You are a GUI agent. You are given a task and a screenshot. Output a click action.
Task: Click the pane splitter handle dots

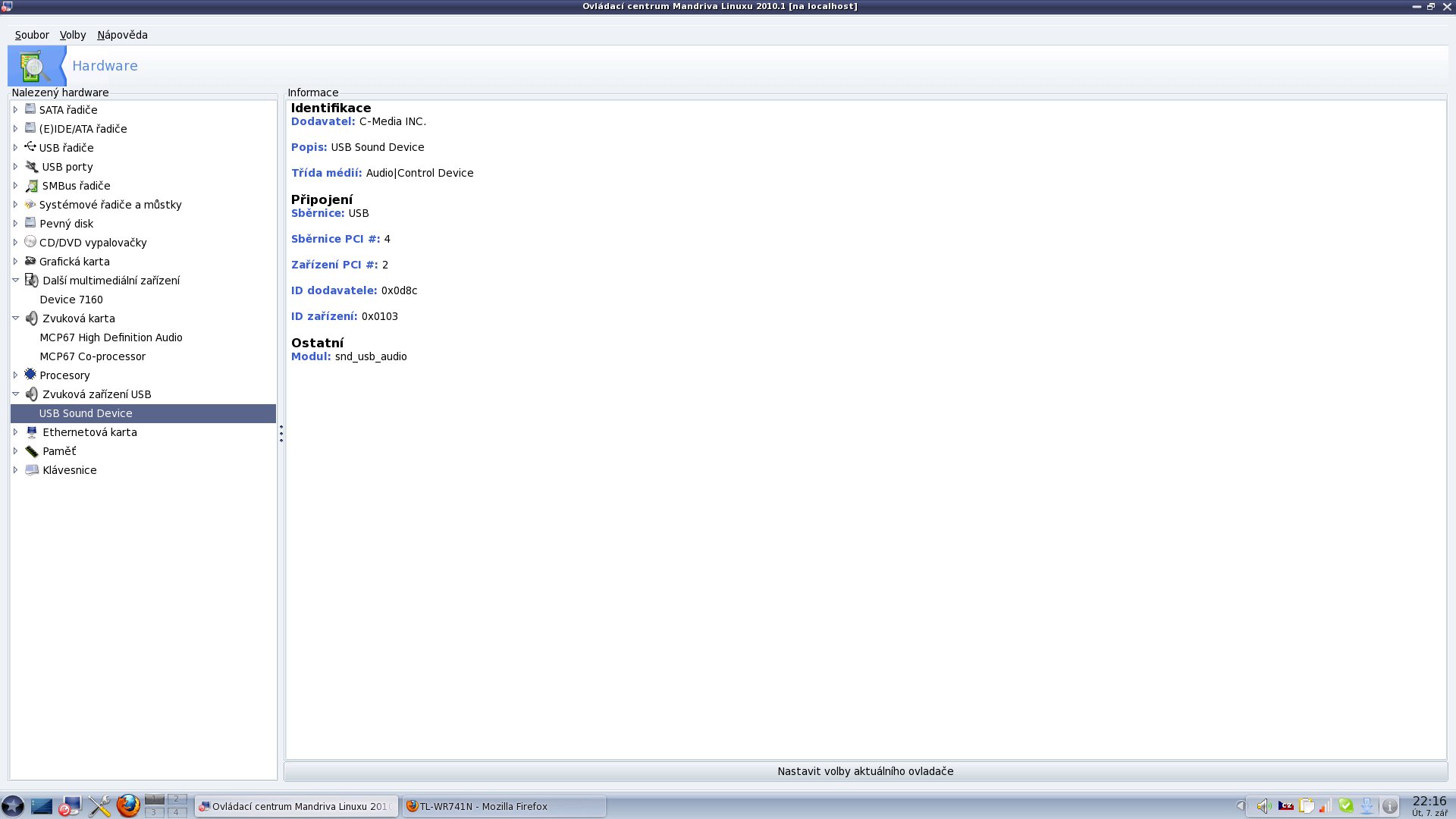(281, 434)
